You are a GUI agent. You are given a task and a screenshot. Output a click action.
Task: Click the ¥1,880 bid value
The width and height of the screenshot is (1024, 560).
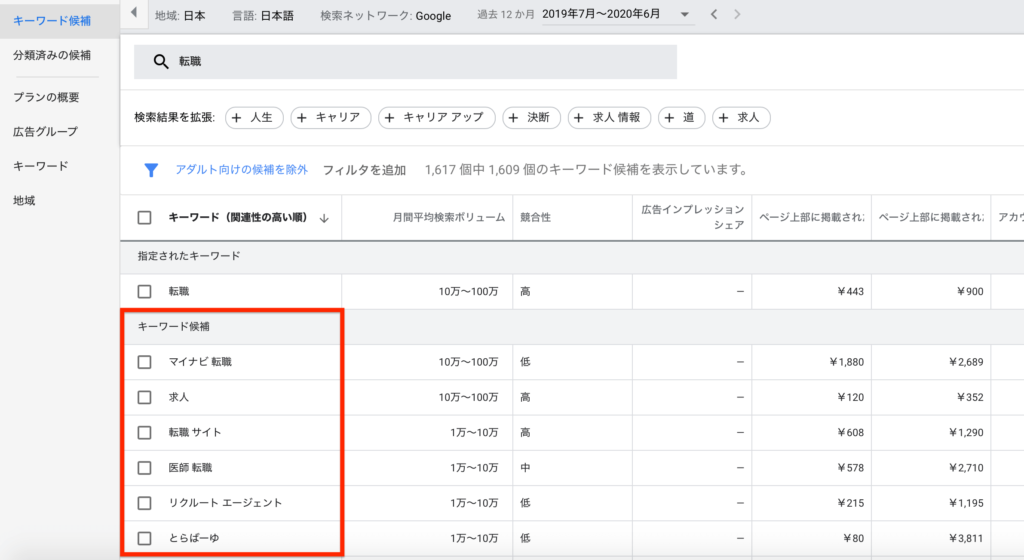[x=846, y=362]
